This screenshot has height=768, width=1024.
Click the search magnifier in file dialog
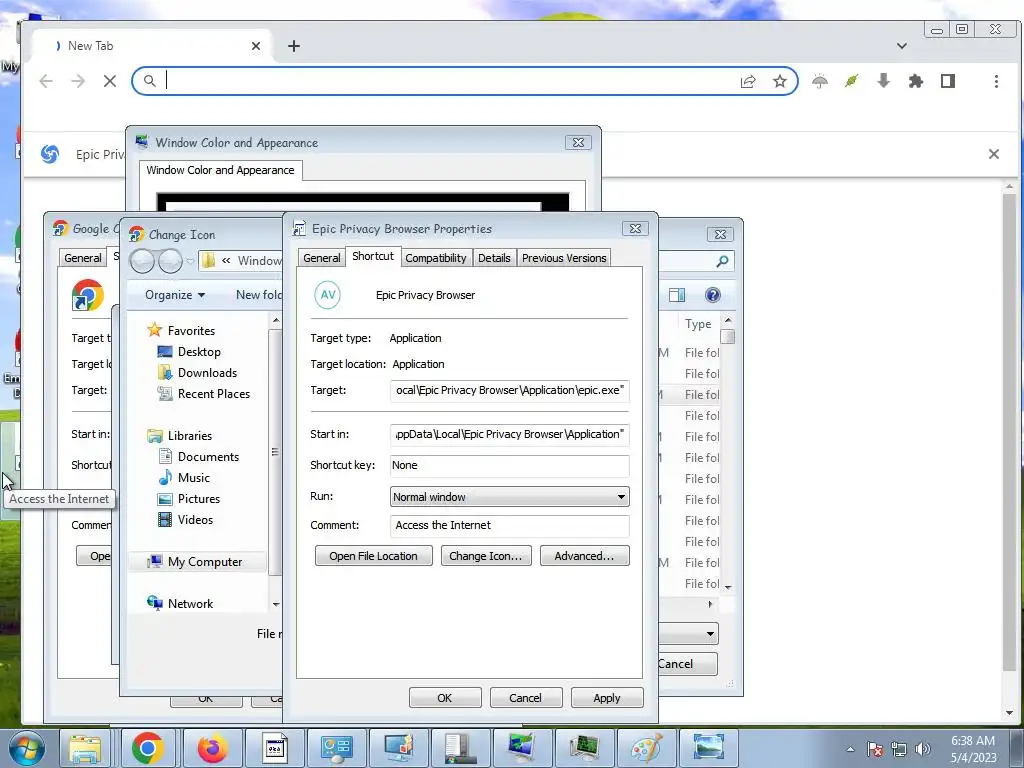coord(722,261)
